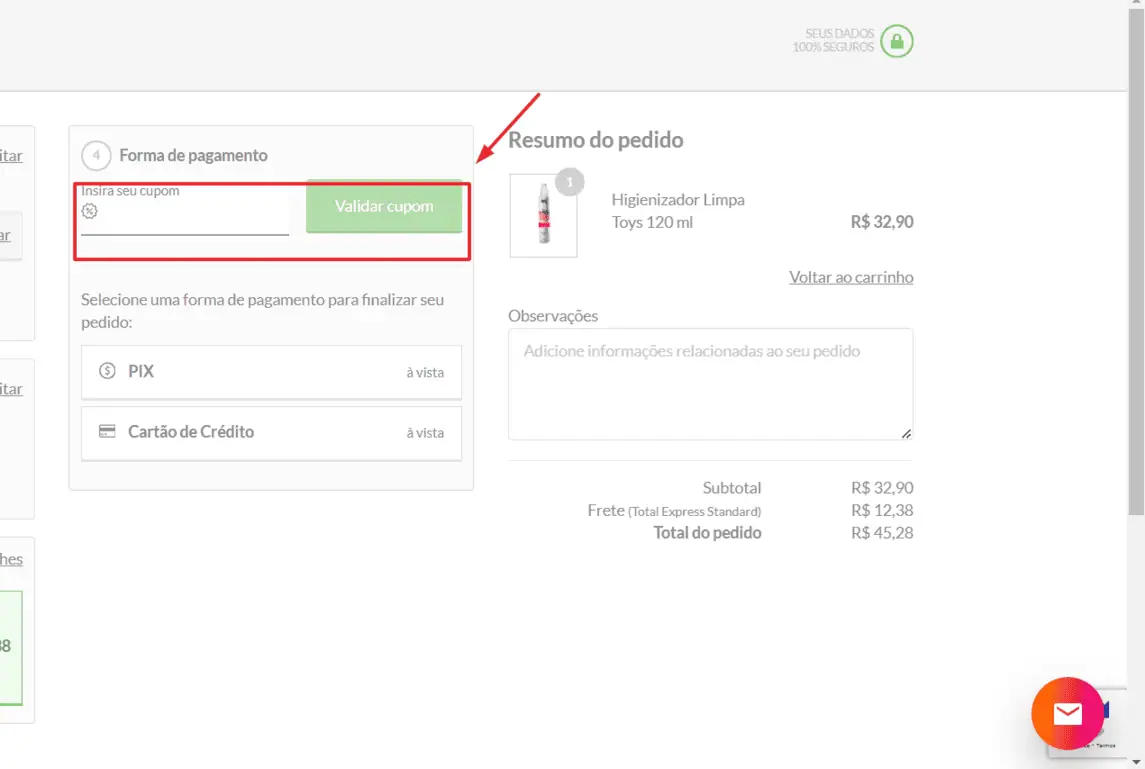Click the Total do pedido value R$ 45,28
Viewport: 1145px width, 769px height.
(x=882, y=533)
